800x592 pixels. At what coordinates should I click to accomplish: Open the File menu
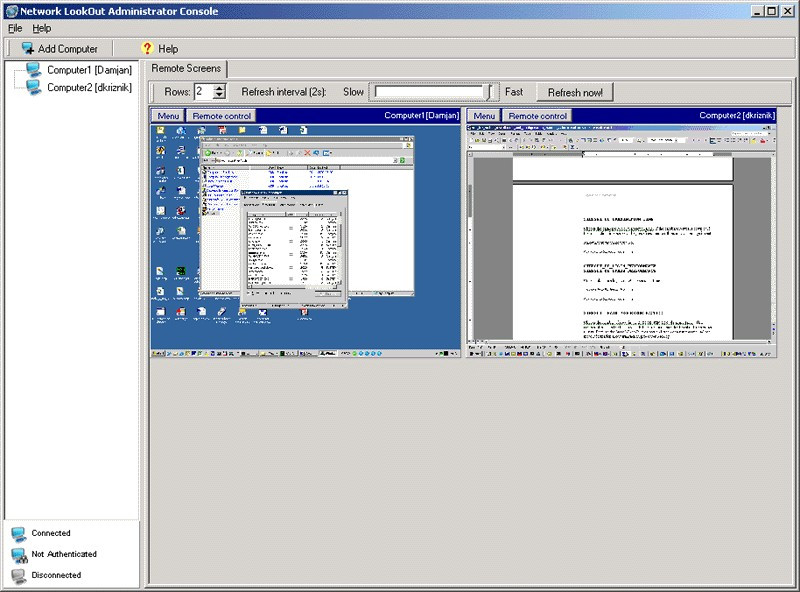[15, 28]
